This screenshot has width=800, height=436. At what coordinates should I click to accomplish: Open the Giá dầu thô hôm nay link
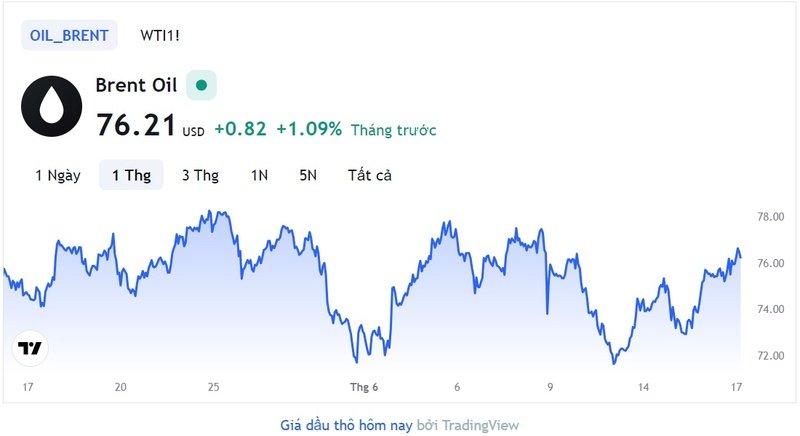click(346, 425)
